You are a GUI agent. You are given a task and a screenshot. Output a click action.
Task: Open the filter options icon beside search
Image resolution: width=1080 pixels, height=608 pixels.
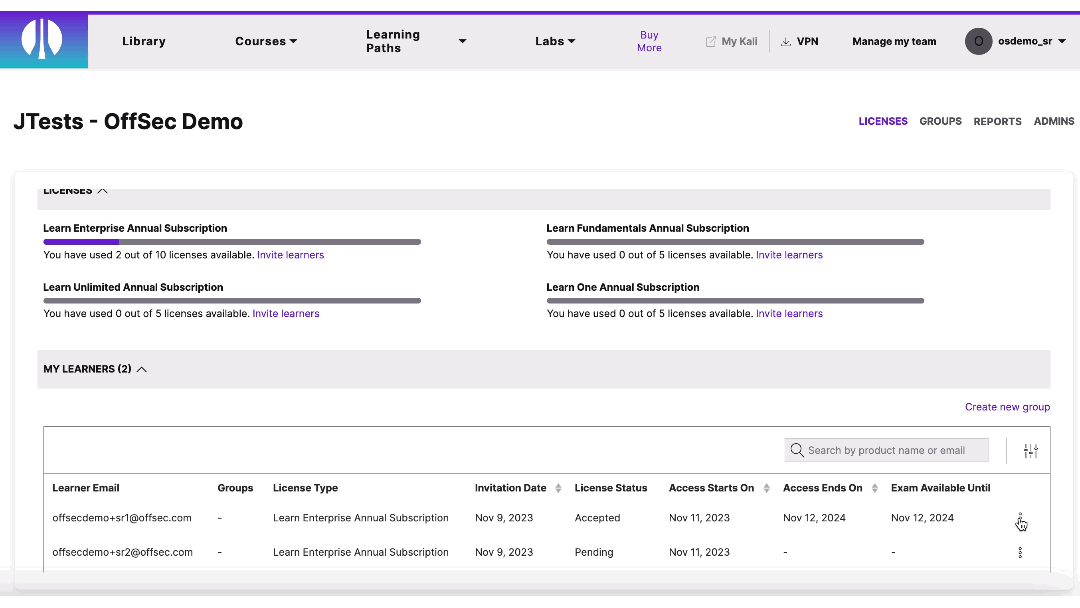[x=1030, y=450]
